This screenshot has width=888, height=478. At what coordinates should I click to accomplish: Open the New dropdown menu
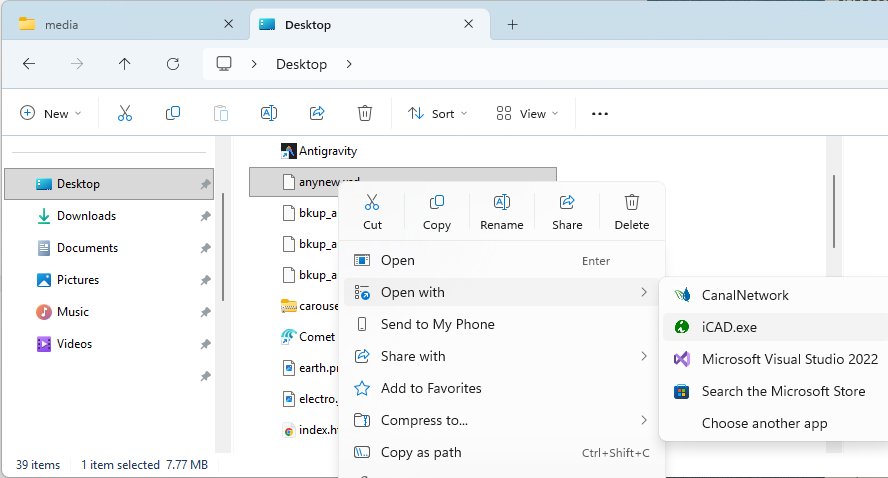tap(51, 113)
